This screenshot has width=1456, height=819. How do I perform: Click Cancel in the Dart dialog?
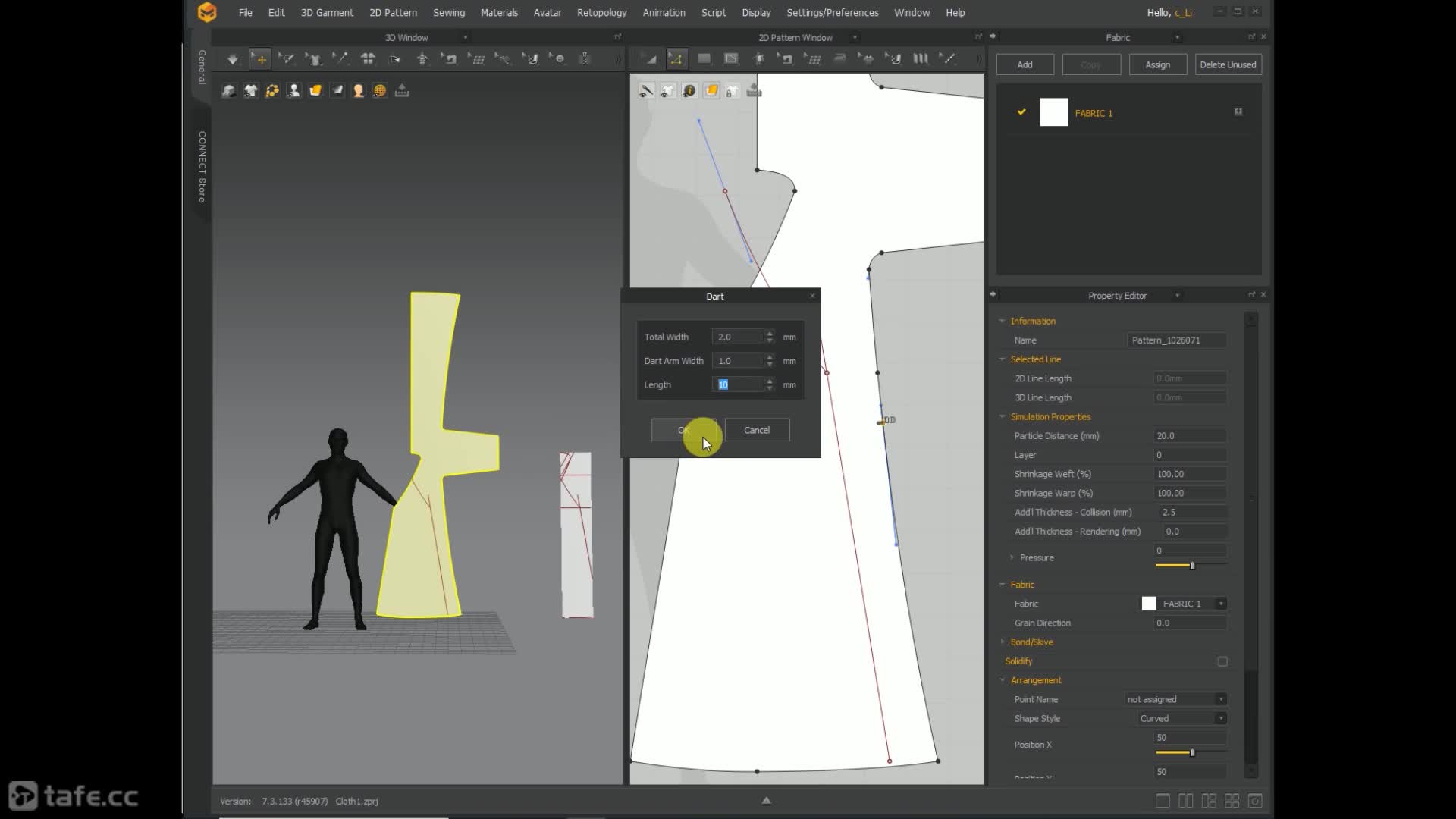point(757,430)
